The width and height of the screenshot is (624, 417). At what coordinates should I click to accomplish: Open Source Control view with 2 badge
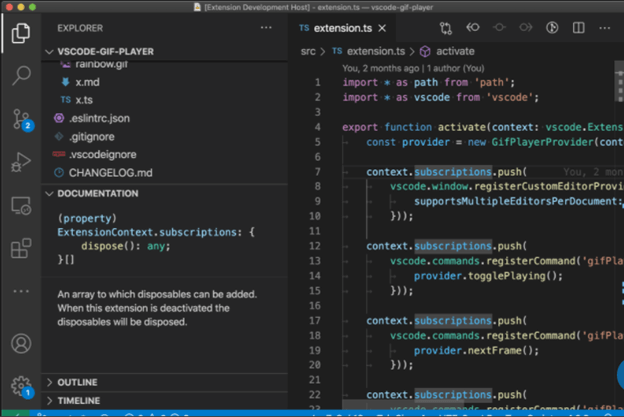tap(22, 119)
